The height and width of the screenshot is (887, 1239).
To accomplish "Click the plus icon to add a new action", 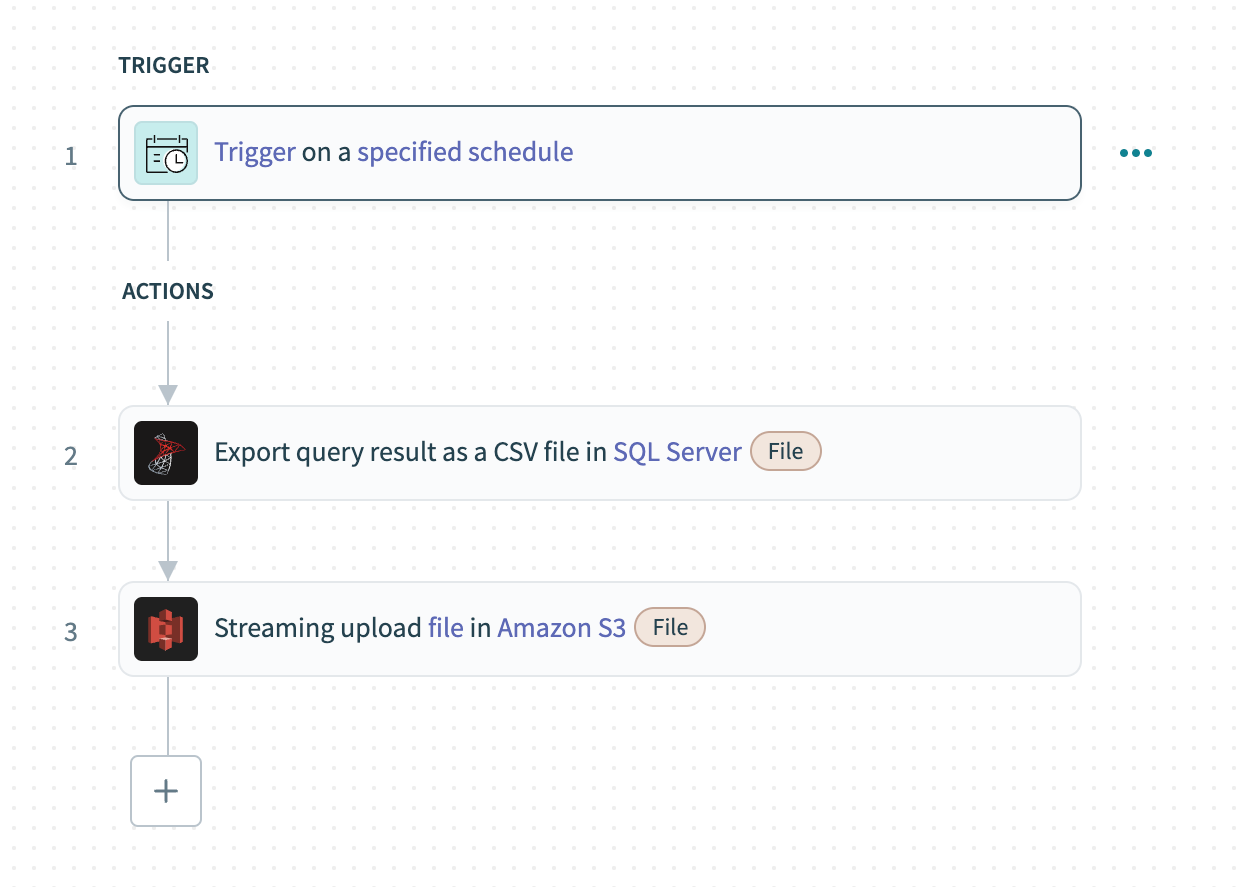I will click(165, 790).
